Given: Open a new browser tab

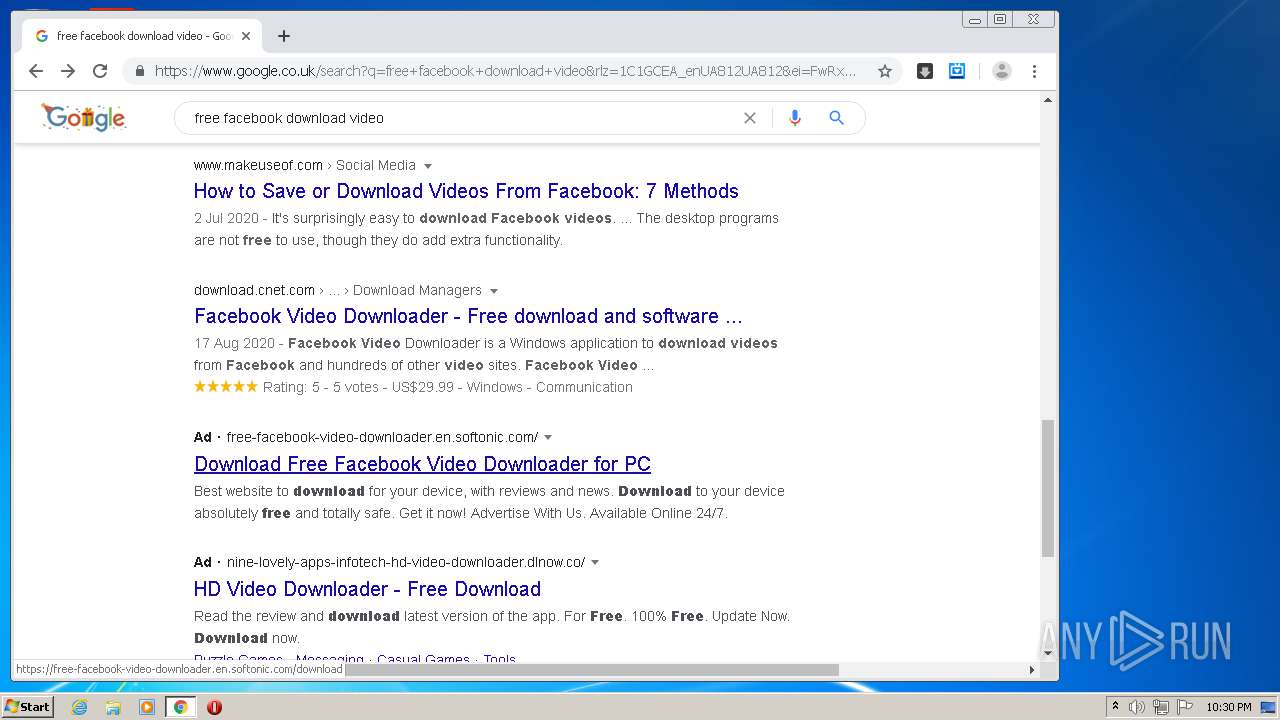Looking at the screenshot, I should 284,36.
